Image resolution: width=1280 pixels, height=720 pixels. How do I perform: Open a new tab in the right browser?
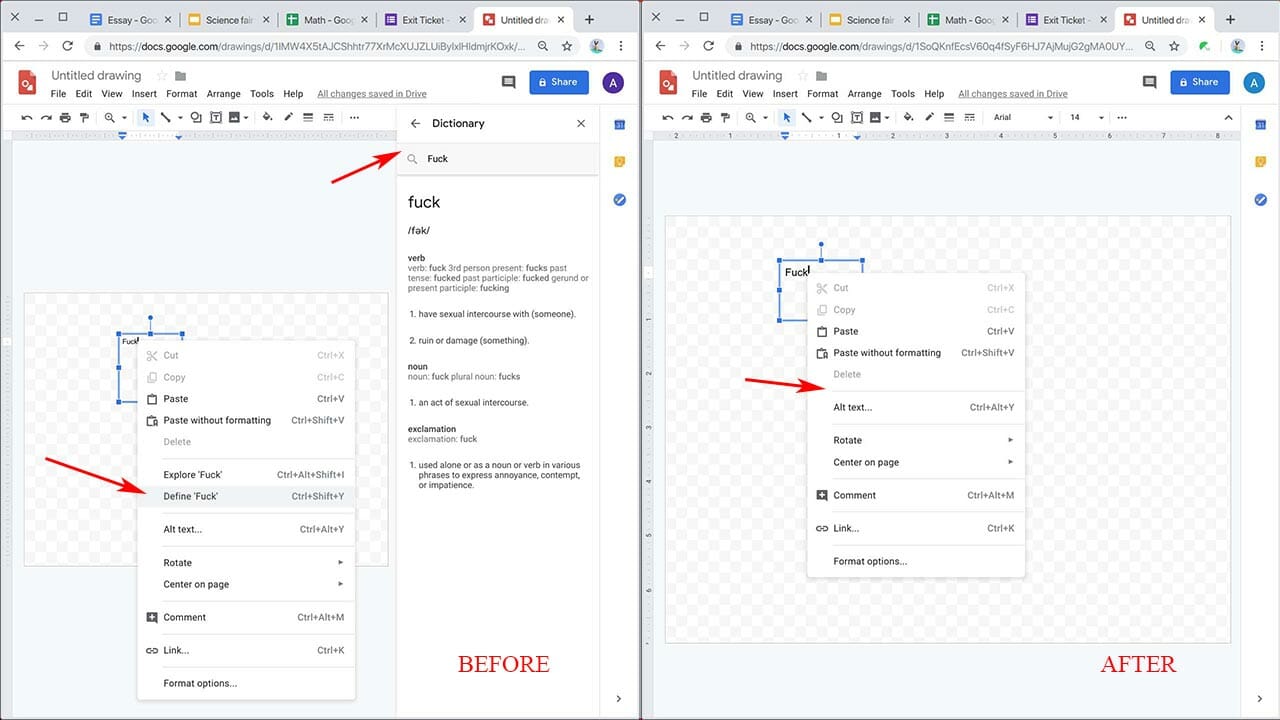pyautogui.click(x=1230, y=20)
